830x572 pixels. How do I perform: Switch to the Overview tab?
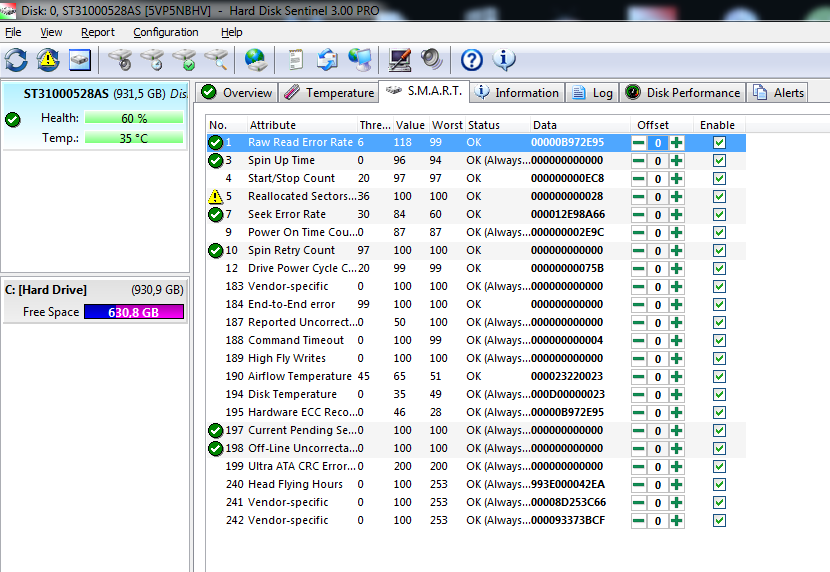tap(237, 93)
